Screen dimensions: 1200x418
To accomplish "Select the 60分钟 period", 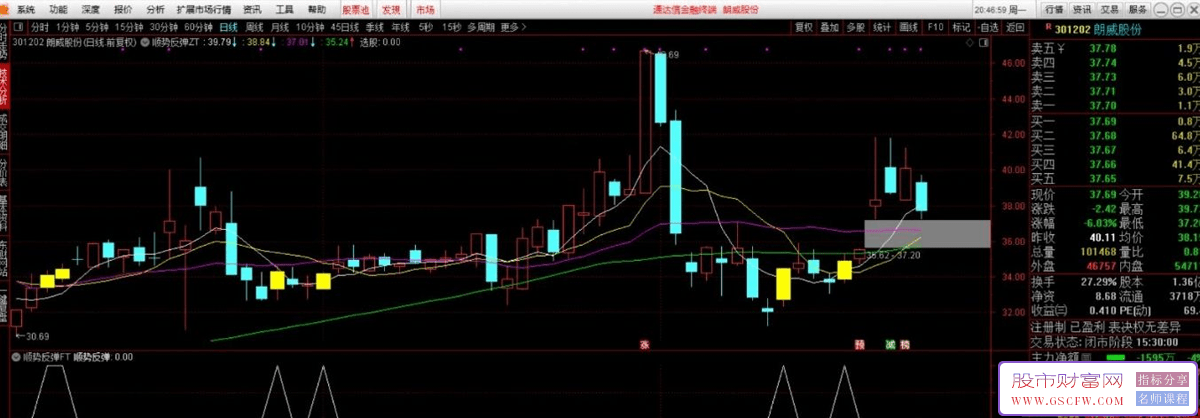I will [199, 27].
